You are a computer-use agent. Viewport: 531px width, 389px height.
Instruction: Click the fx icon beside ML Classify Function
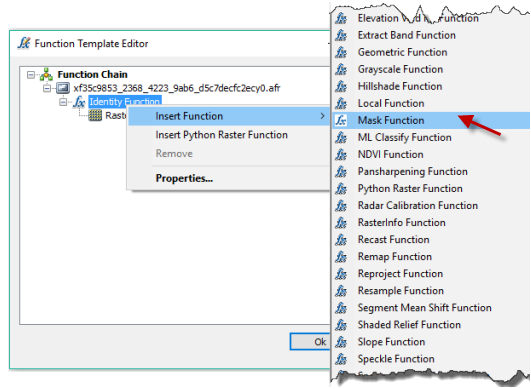pos(341,137)
